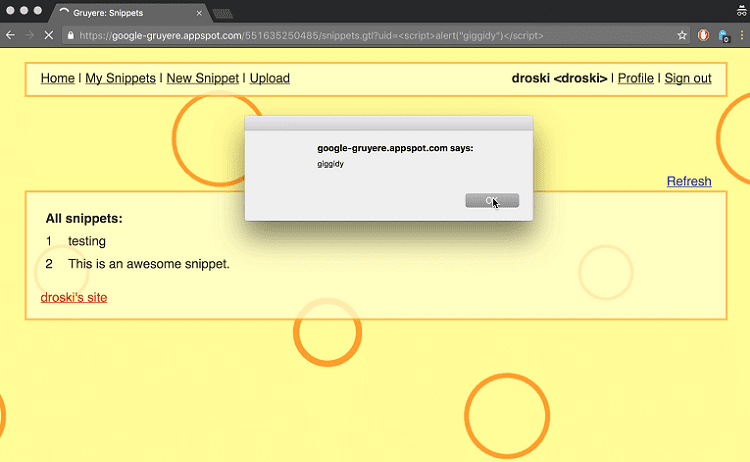Maximize the window with the rightmost traffic-light button

pyautogui.click(x=38, y=11)
